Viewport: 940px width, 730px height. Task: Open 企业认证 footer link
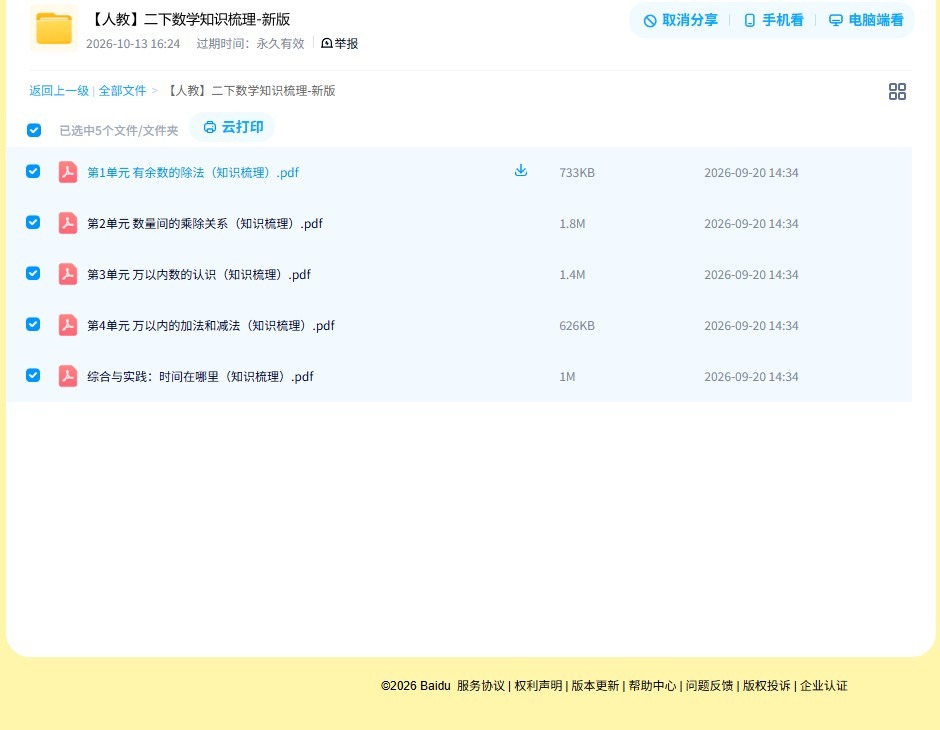coord(824,686)
